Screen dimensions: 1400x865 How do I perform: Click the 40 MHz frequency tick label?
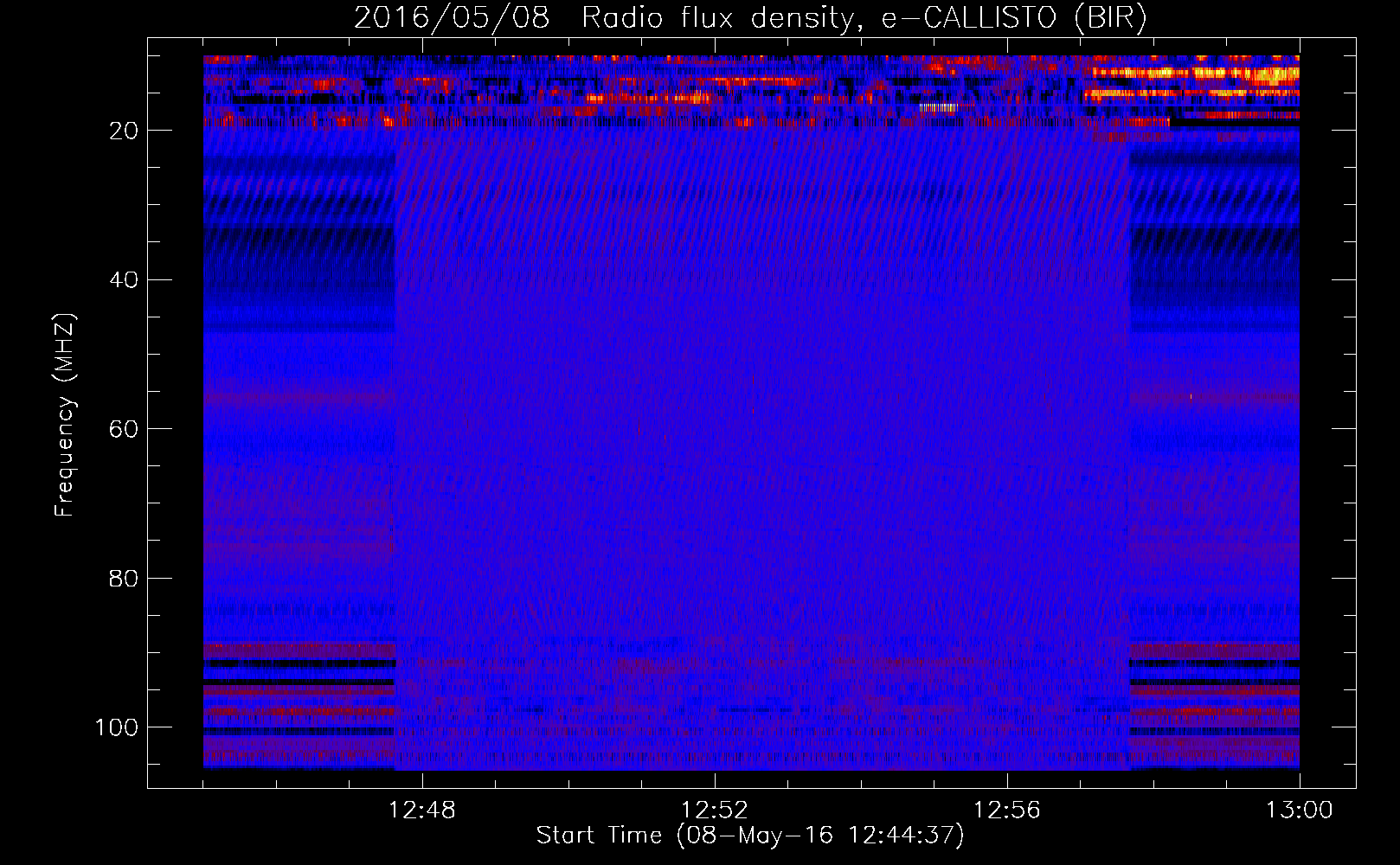[x=124, y=280]
